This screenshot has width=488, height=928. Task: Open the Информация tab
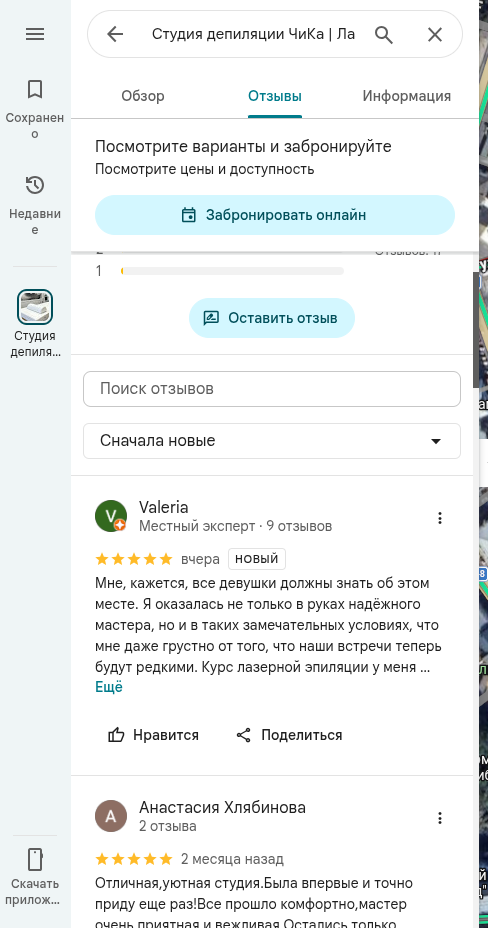tap(406, 96)
